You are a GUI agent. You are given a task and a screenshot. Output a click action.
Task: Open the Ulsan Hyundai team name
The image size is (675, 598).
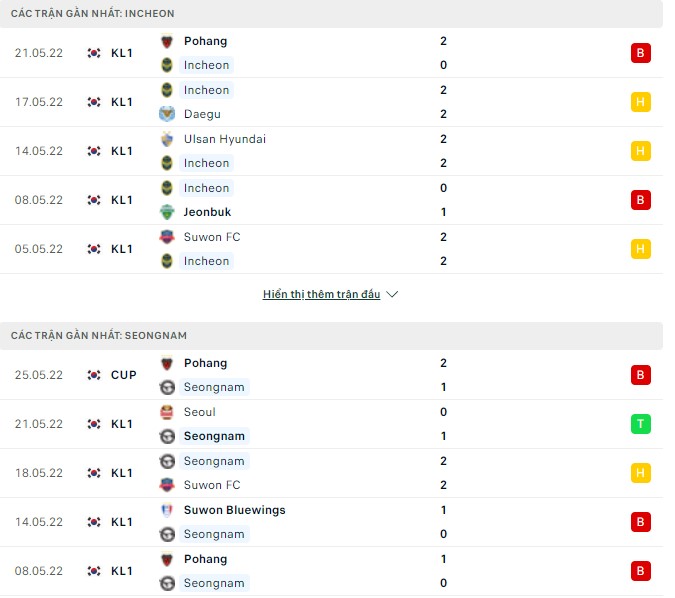[225, 139]
